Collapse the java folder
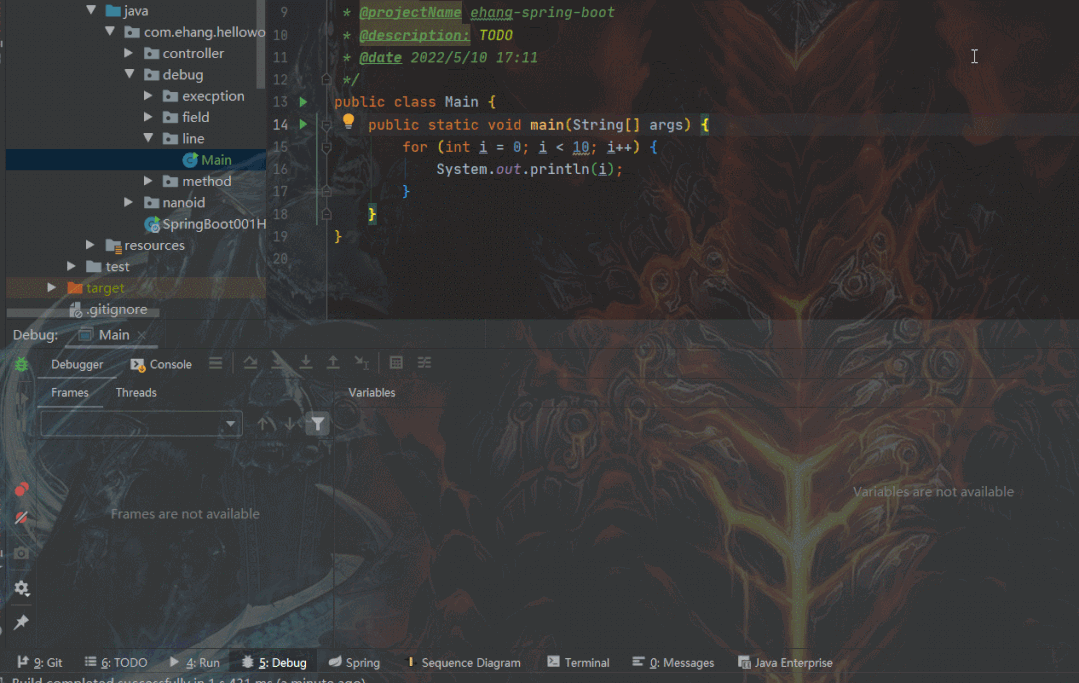Image resolution: width=1079 pixels, height=683 pixels. [x=91, y=10]
